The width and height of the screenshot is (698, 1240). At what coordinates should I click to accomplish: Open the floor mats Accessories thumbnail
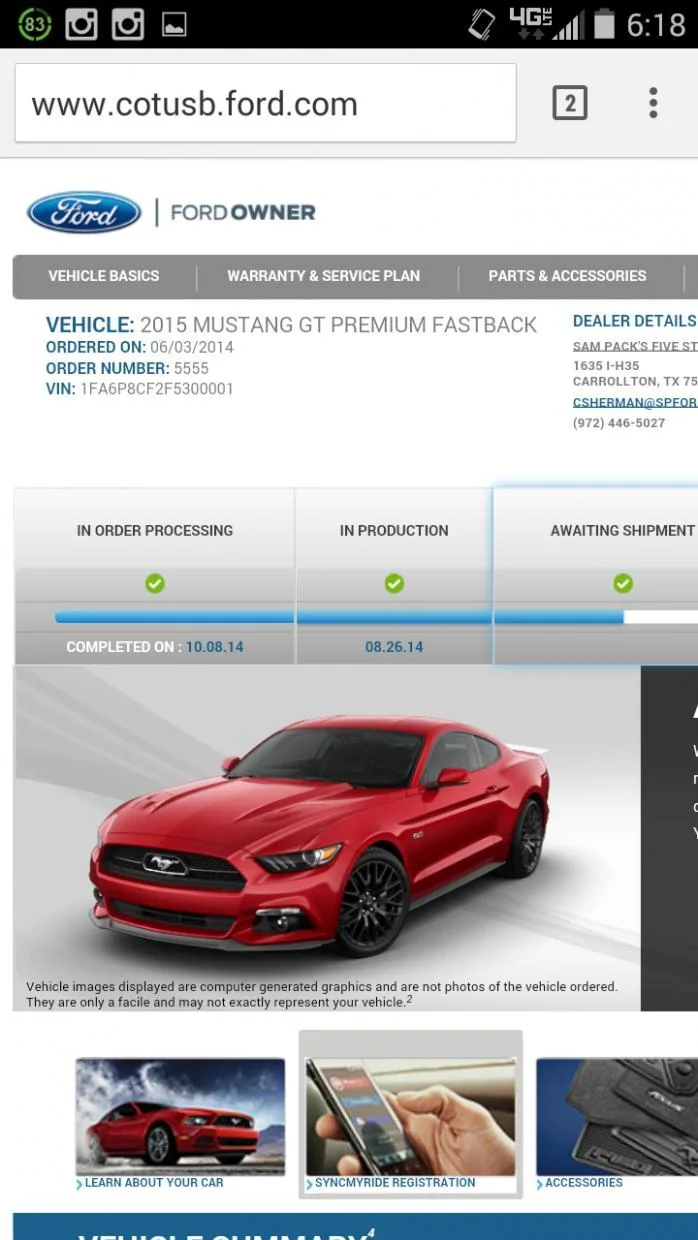617,1116
